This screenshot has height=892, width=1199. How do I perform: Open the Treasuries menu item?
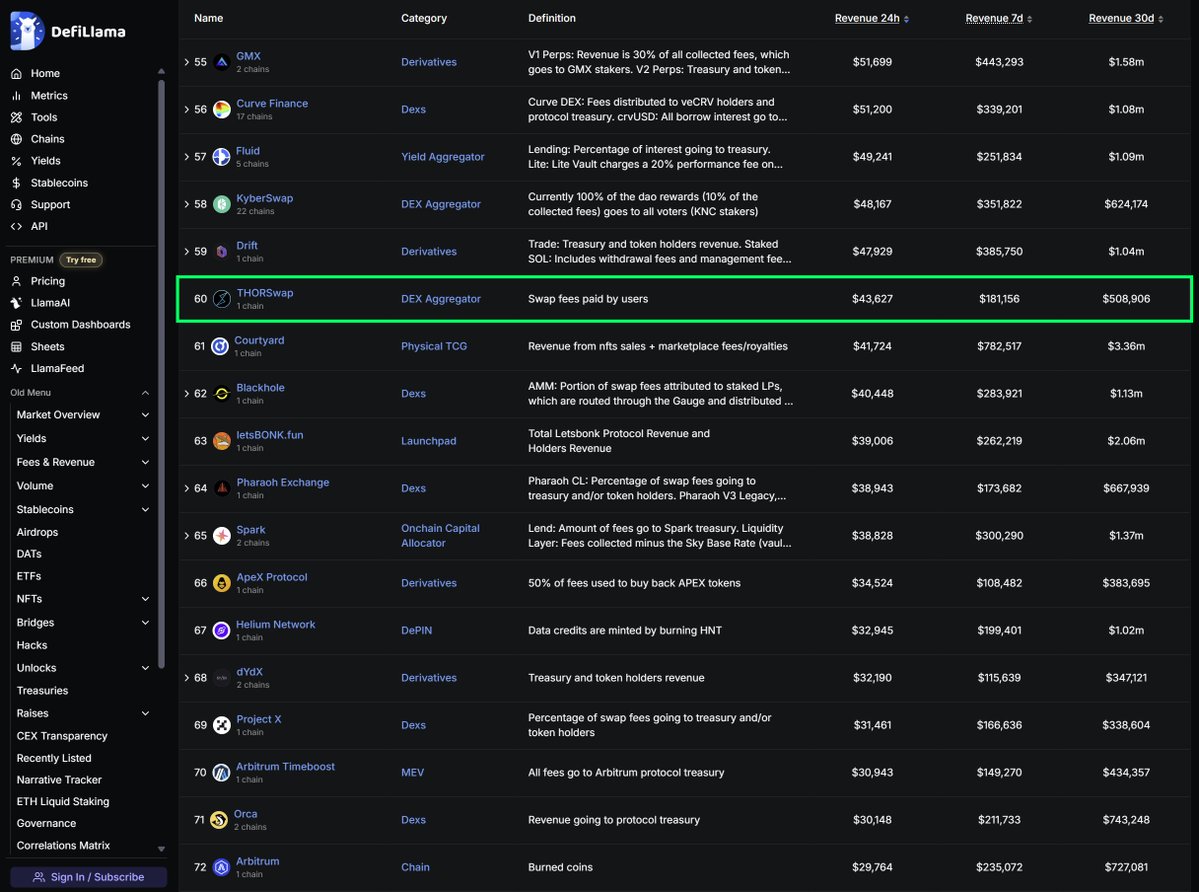point(43,691)
